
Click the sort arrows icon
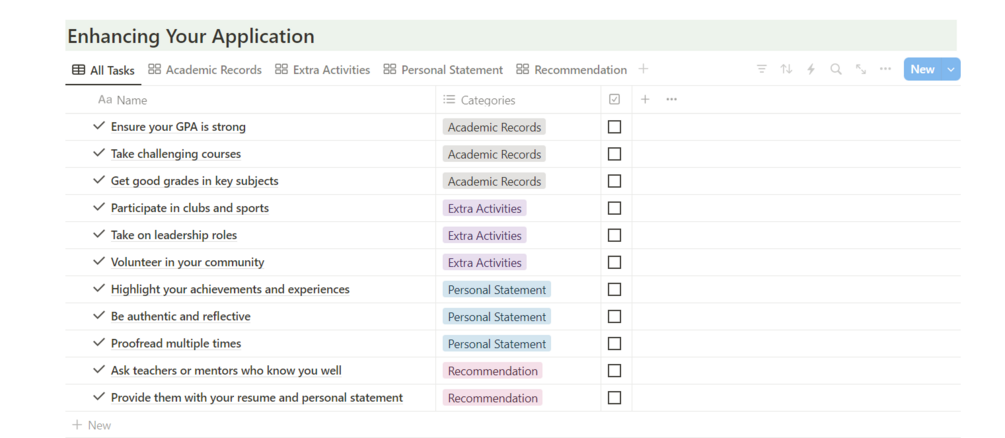click(786, 69)
